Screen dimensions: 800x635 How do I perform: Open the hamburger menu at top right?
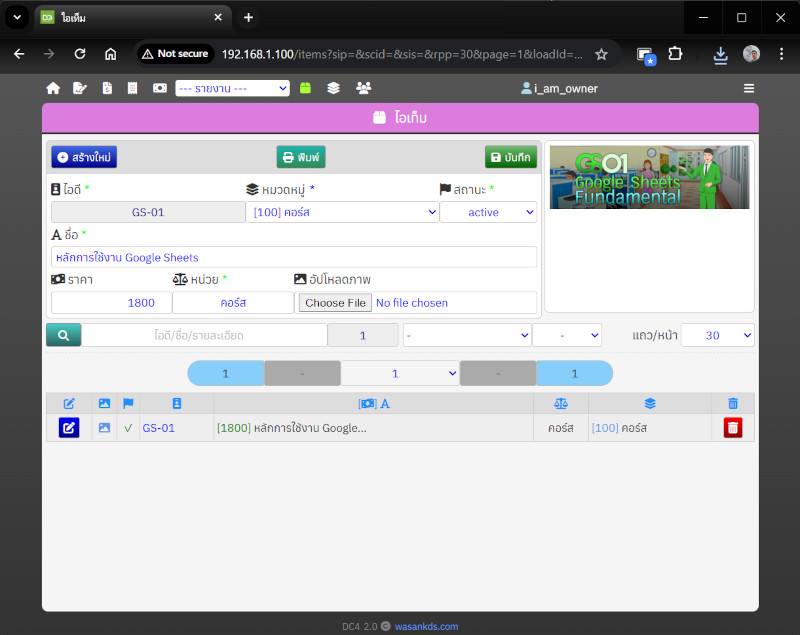click(749, 88)
